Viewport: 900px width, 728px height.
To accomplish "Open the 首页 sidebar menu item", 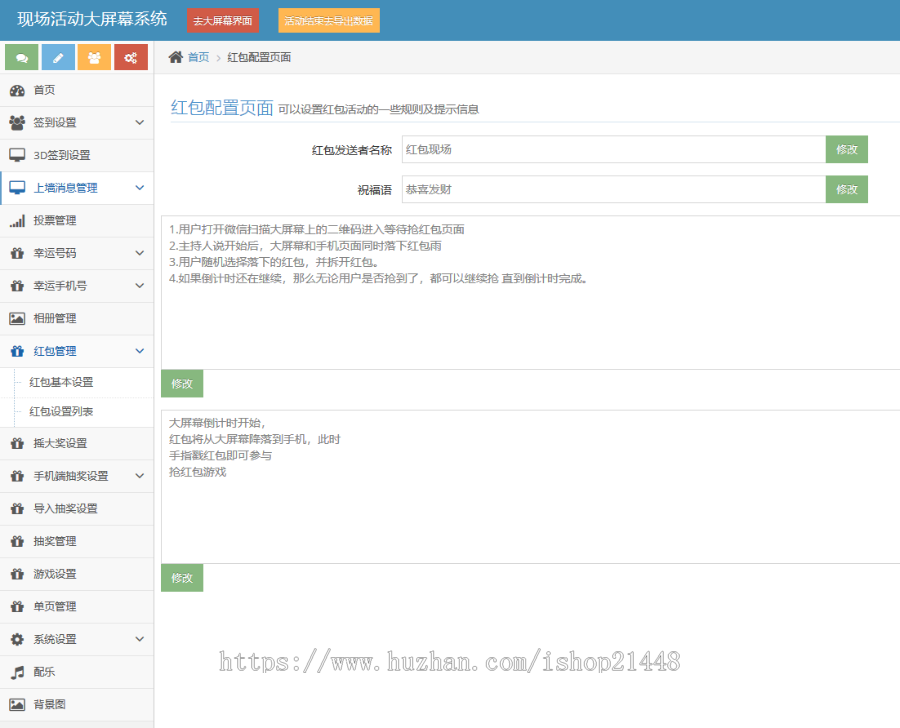I will [77, 90].
